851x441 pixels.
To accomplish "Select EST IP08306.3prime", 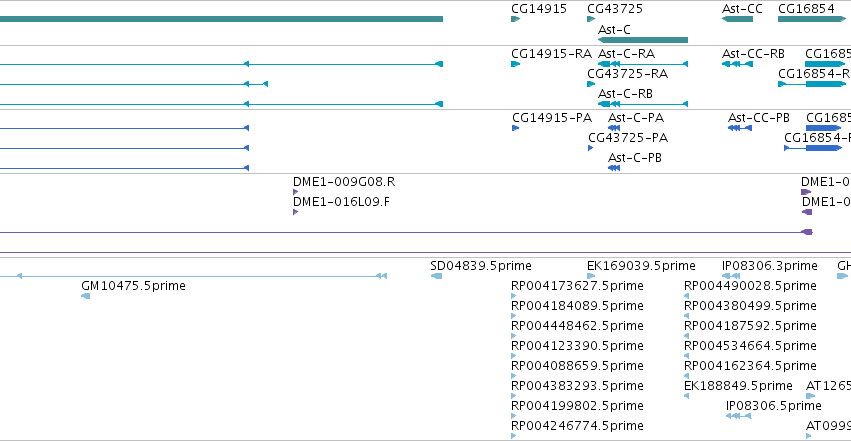I will pyautogui.click(x=769, y=266).
